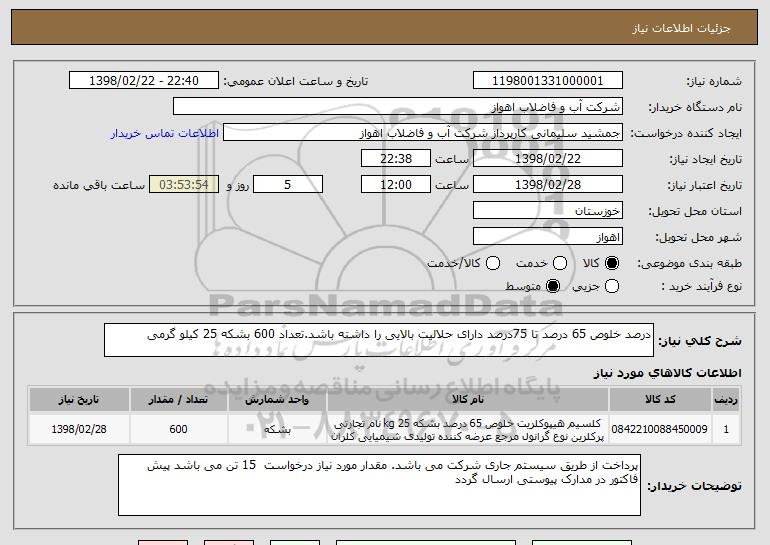770x545 pixels.
Task: Click the نام کالا column header
Action: (468, 399)
